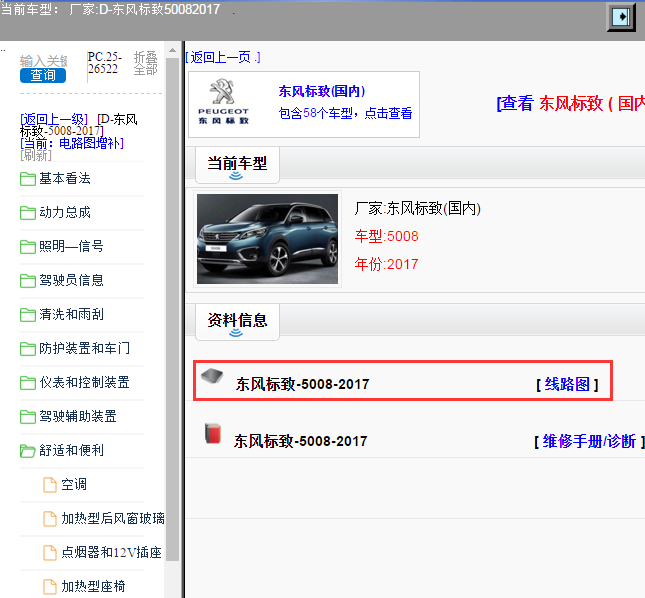The width and height of the screenshot is (645, 598).
Task: Click 厂家:东风标致(国内) text
Action: (x=418, y=209)
